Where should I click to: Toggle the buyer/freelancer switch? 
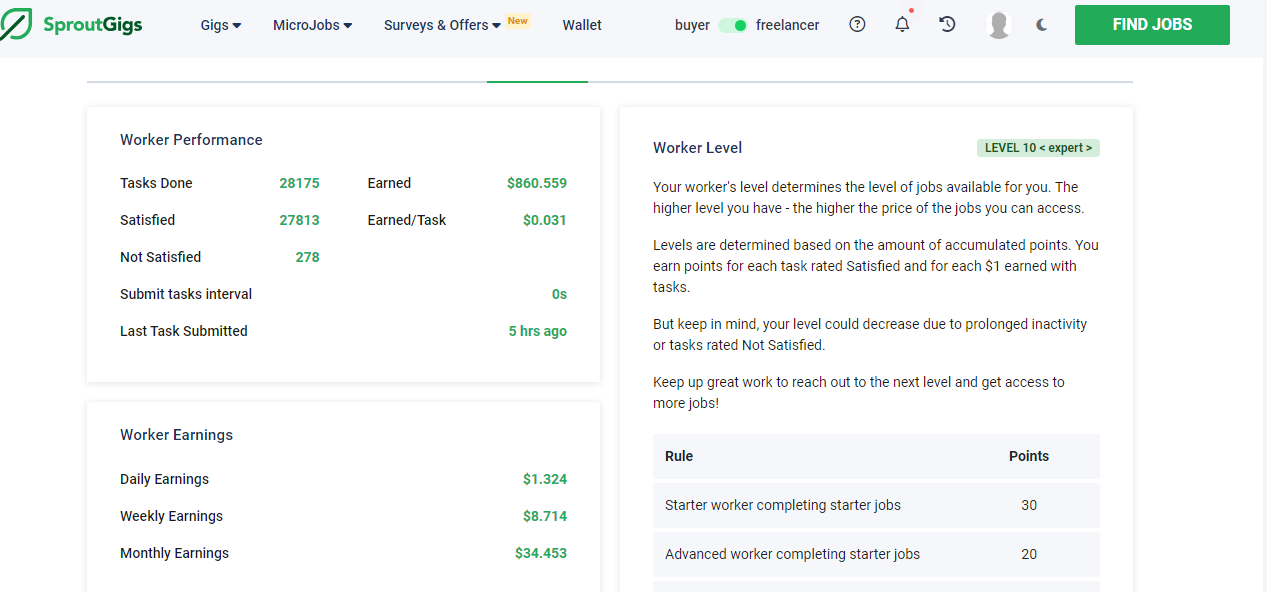tap(733, 26)
